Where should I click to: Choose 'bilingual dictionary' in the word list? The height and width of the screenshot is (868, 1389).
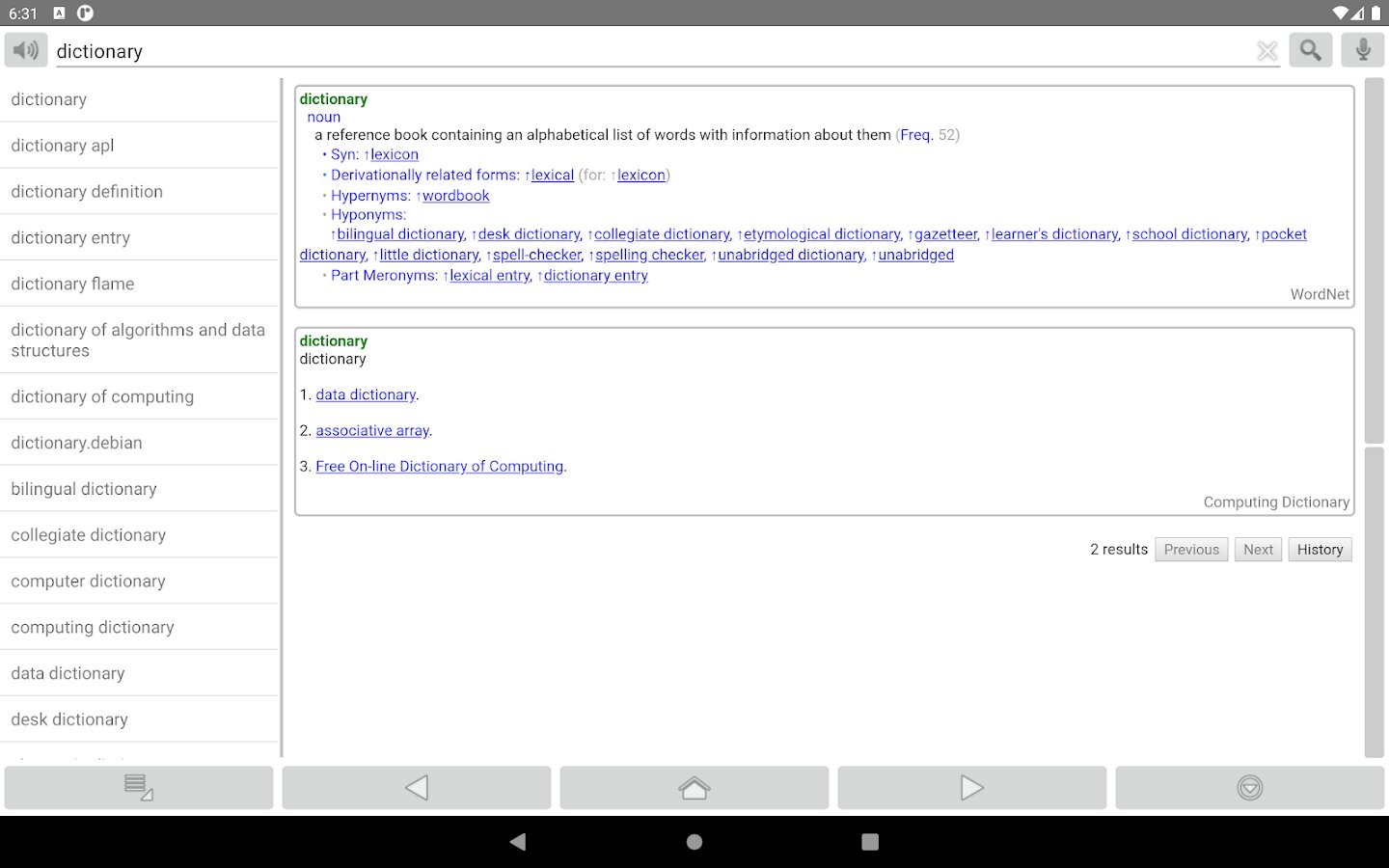point(84,489)
